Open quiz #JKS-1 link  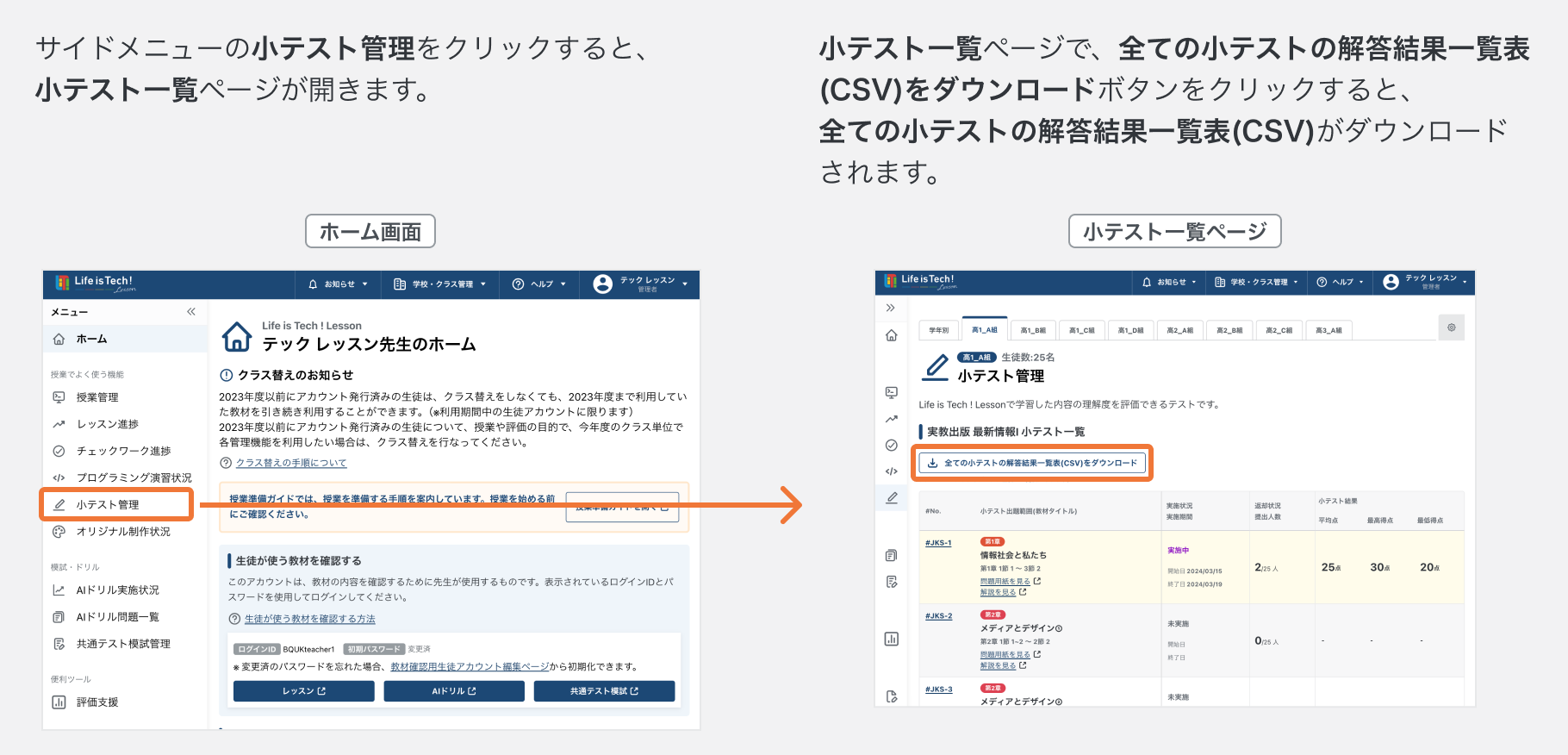938,543
